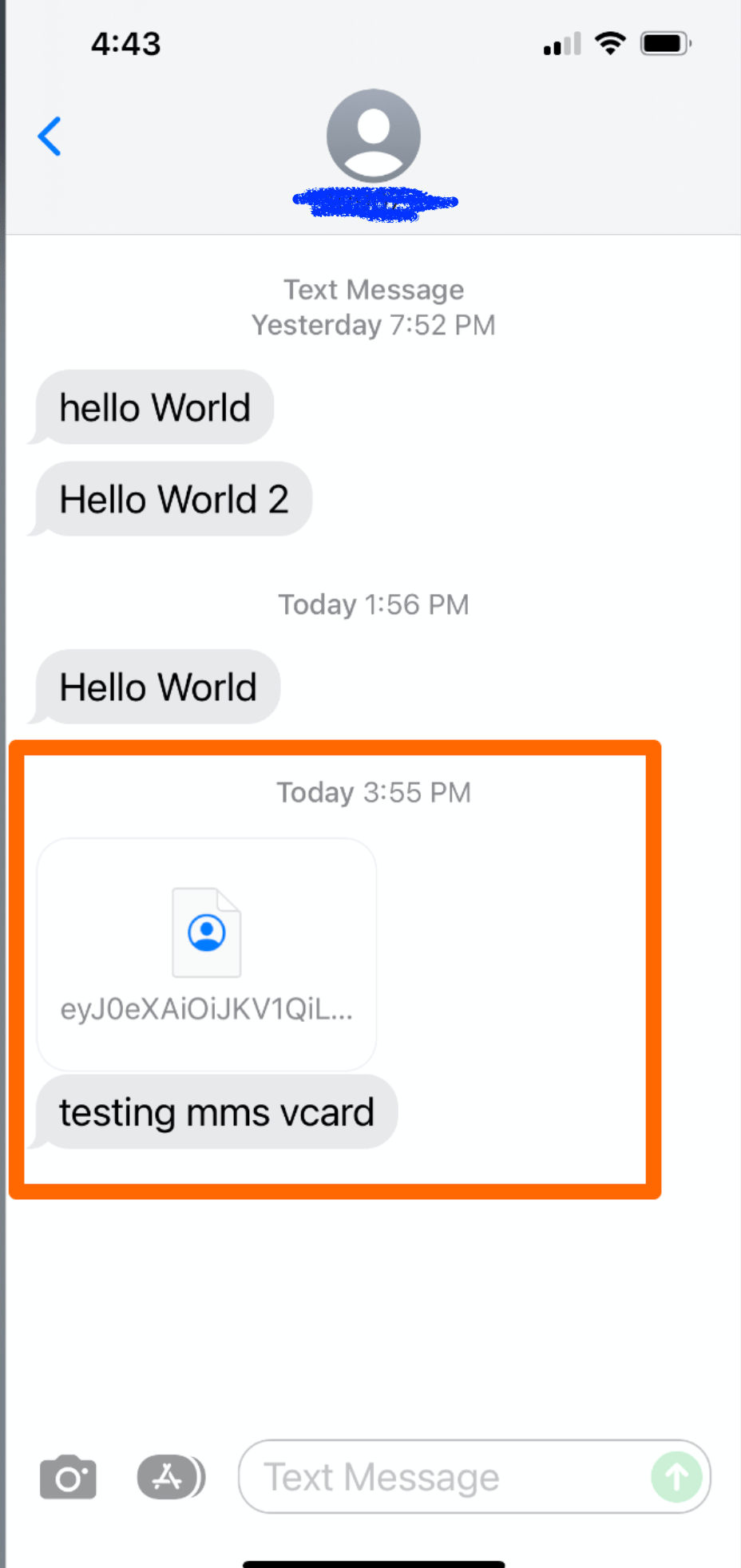Tap the cellular signal bars icon
Image resolution: width=741 pixels, height=1568 pixels.
point(562,44)
